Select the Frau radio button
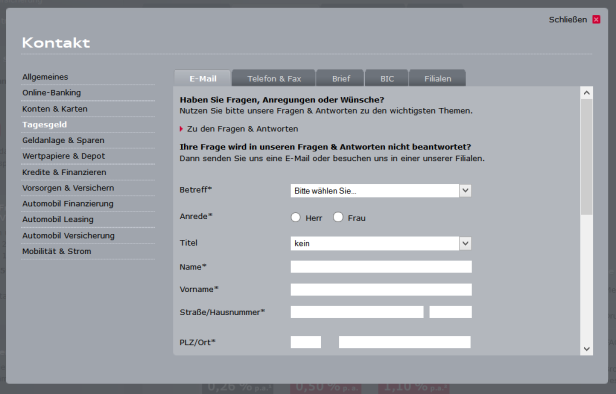Image resolution: width=616 pixels, height=394 pixels. tap(338, 217)
